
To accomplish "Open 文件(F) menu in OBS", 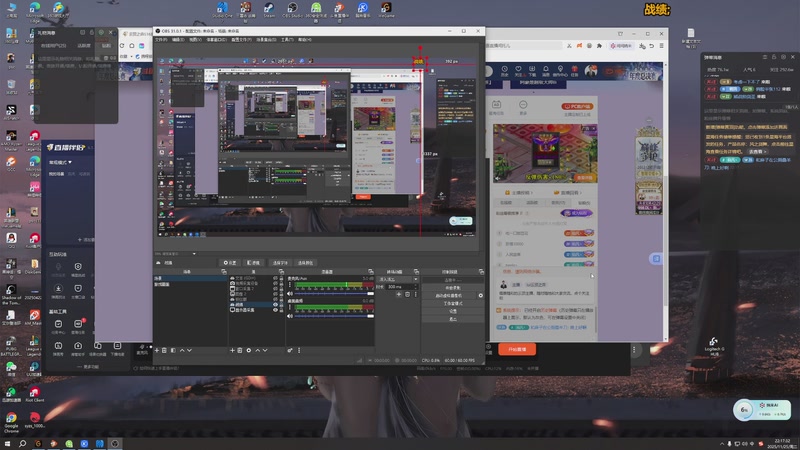I will (x=161, y=39).
